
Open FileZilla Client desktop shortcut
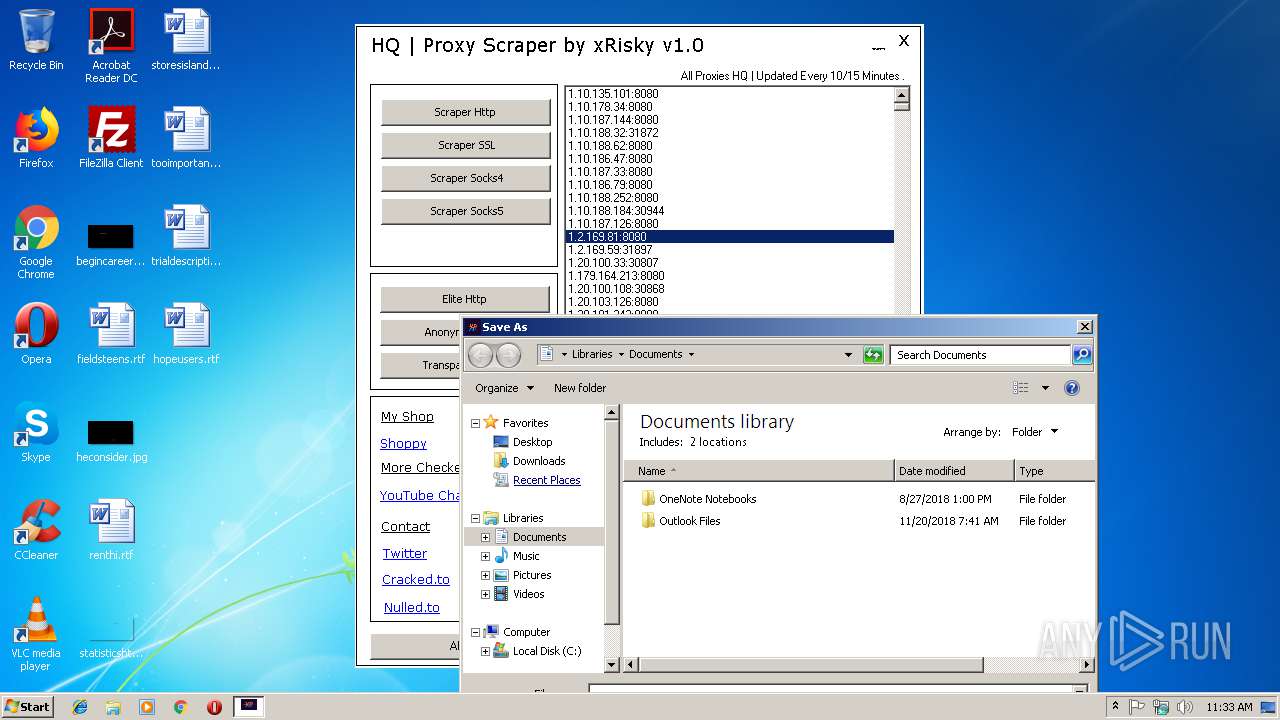pos(111,138)
